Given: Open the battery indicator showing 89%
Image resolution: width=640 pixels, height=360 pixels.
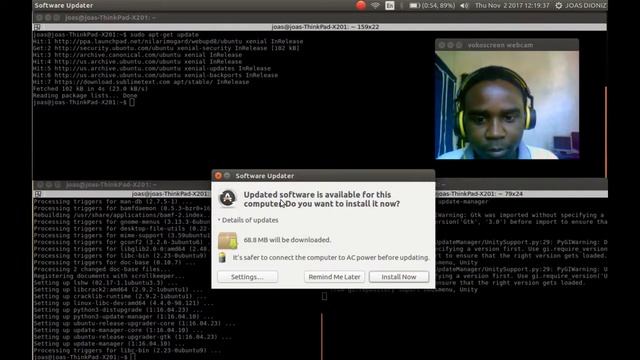Looking at the screenshot, I should point(432,5).
